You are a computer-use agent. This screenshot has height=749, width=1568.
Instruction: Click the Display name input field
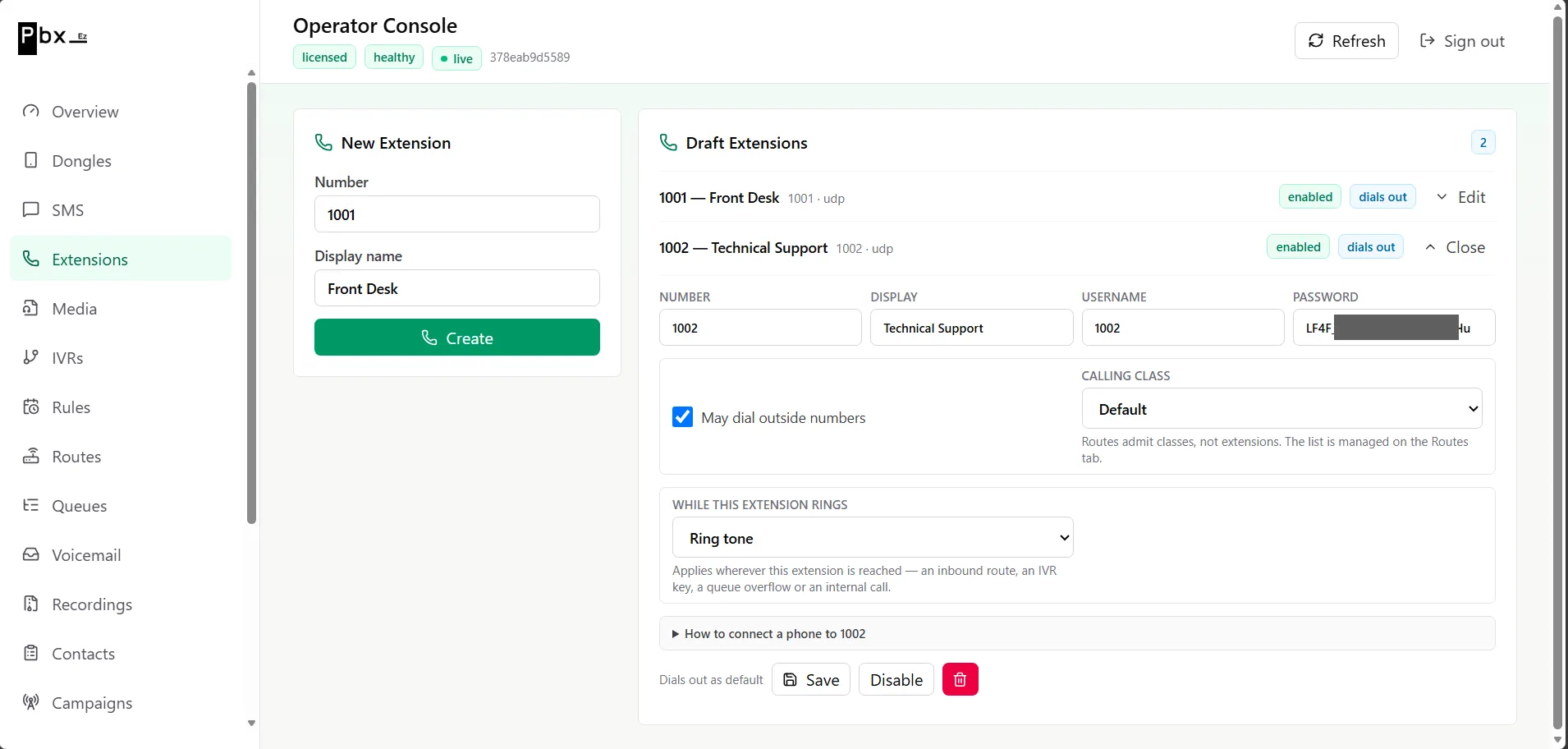[457, 288]
